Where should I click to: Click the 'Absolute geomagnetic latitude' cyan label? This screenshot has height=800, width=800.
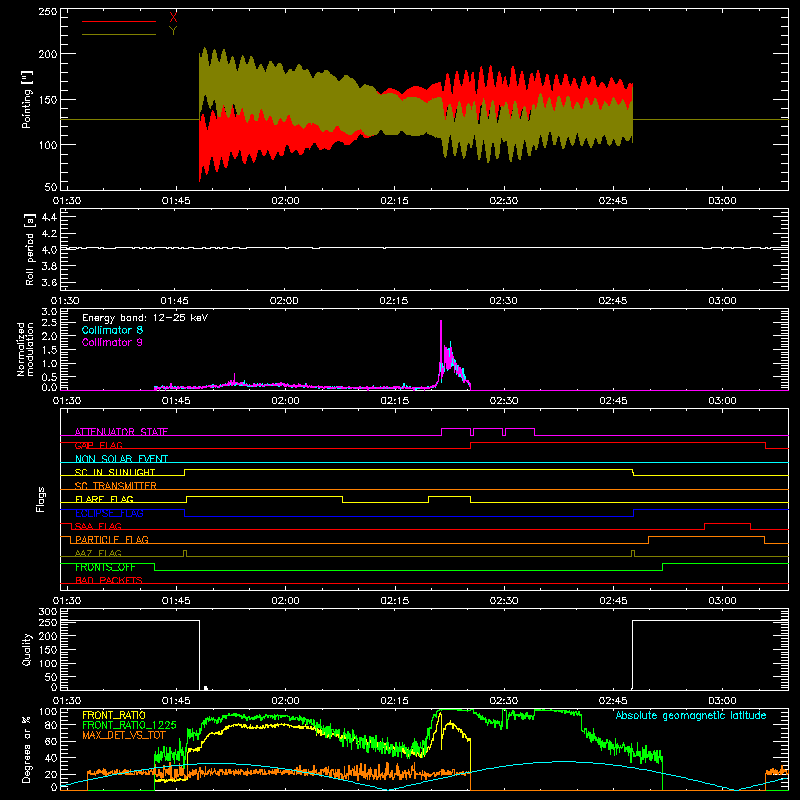tap(691, 715)
